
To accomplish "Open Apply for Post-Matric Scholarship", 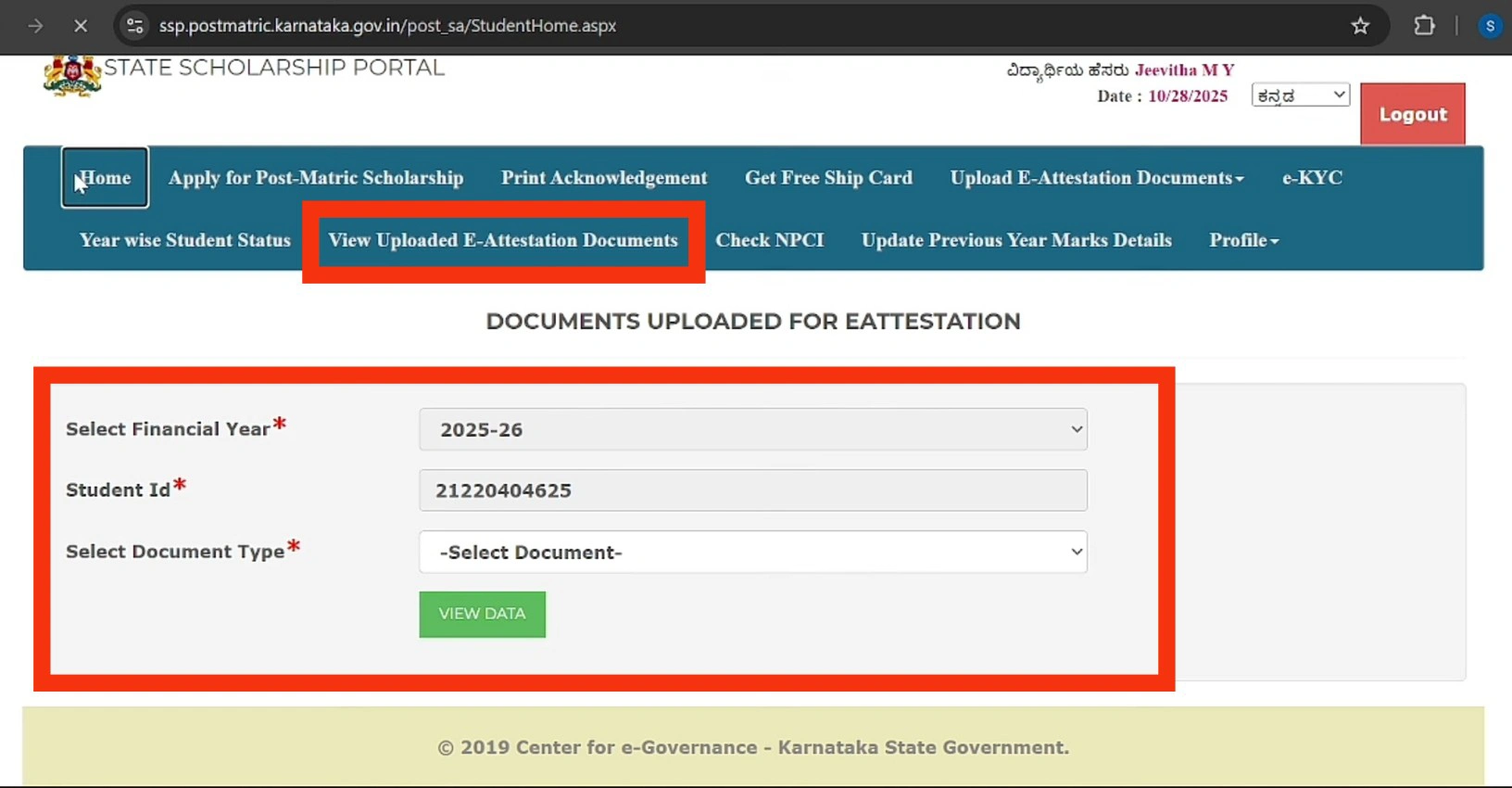I will [x=316, y=178].
